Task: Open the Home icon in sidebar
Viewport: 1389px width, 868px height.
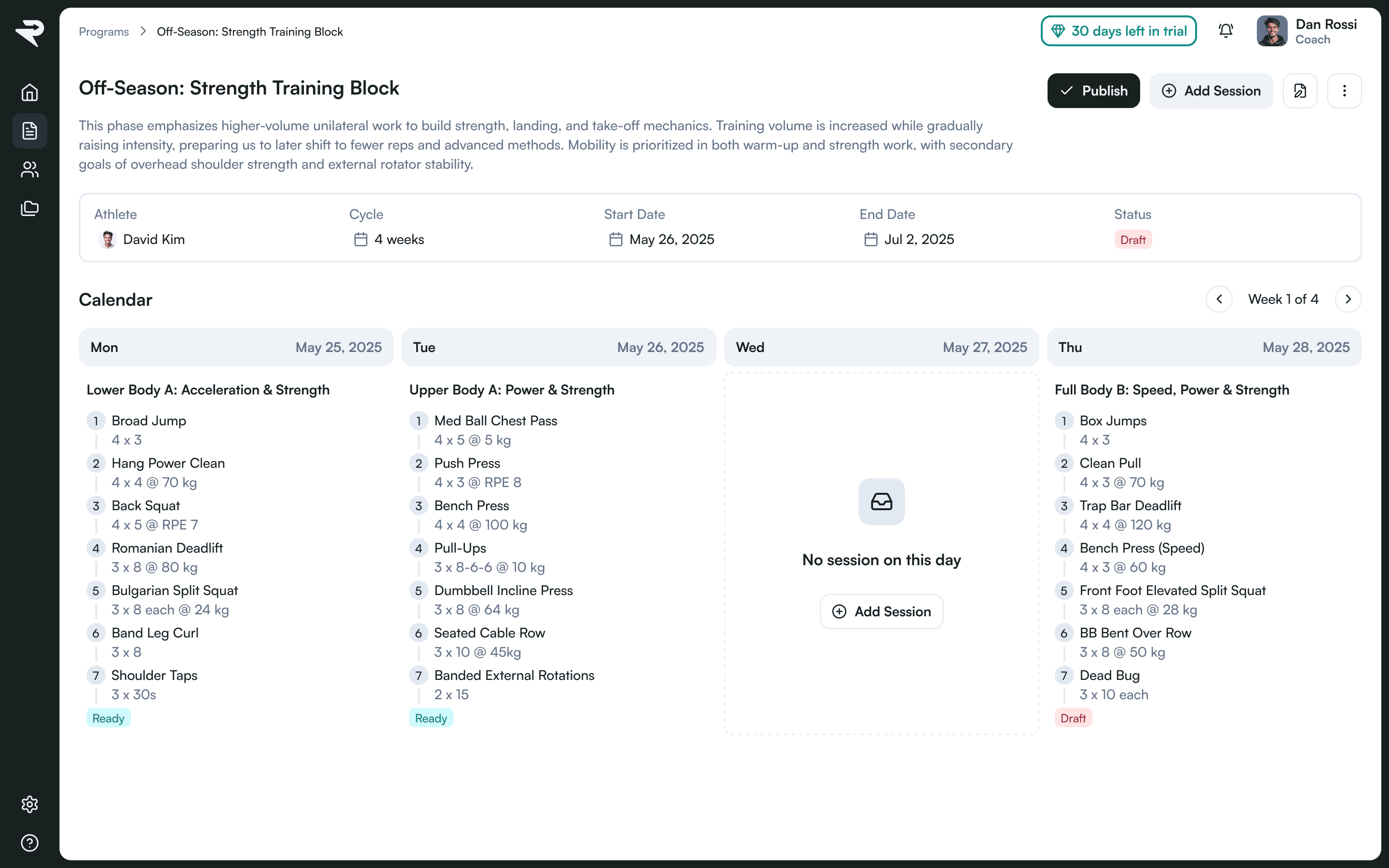Action: [x=30, y=93]
